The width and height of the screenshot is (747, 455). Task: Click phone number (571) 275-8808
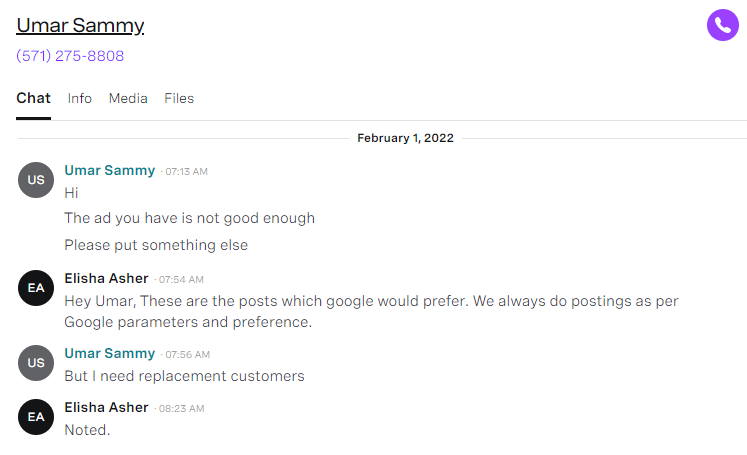[x=70, y=56]
